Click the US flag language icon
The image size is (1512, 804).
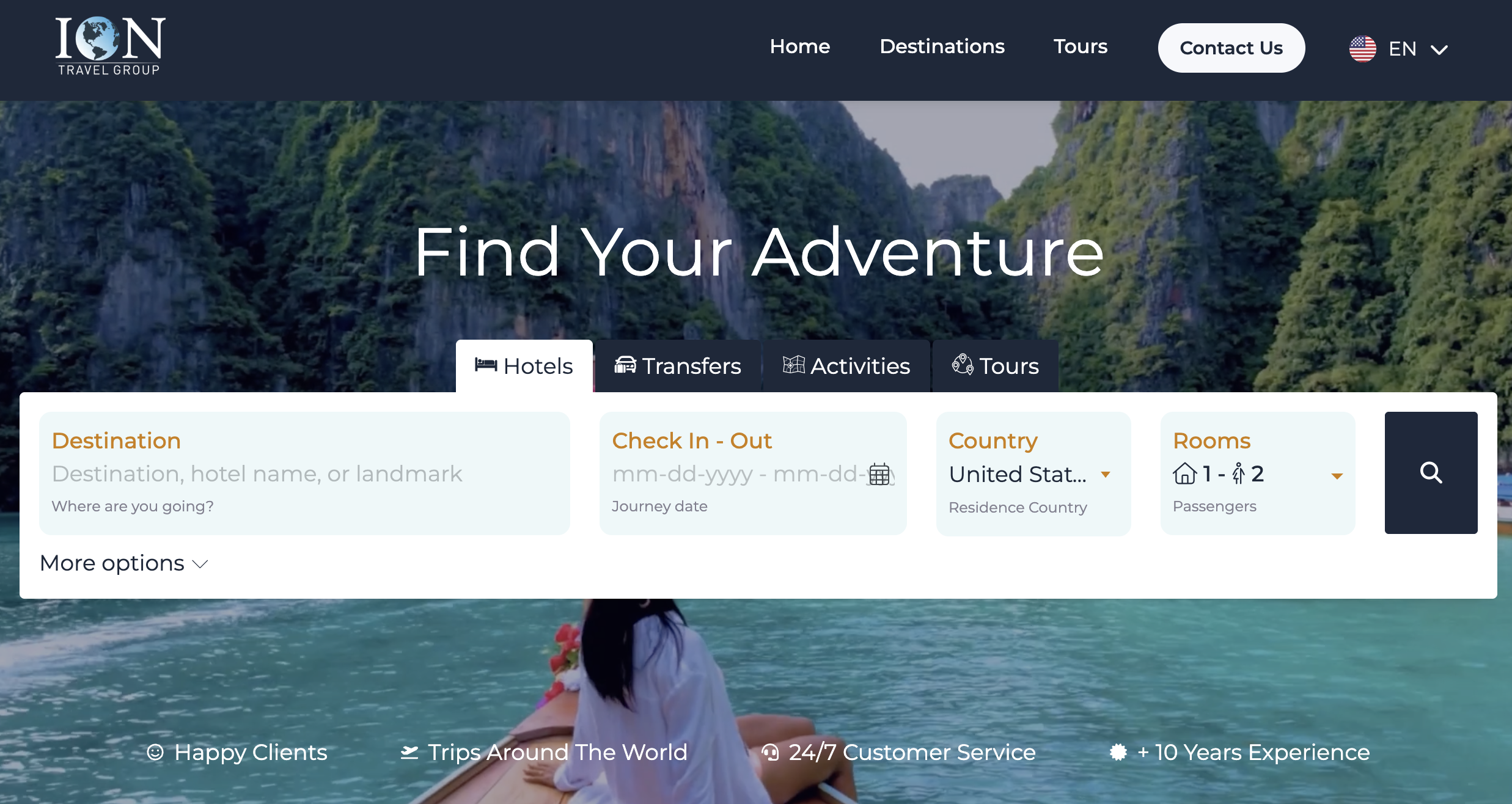pos(1362,49)
